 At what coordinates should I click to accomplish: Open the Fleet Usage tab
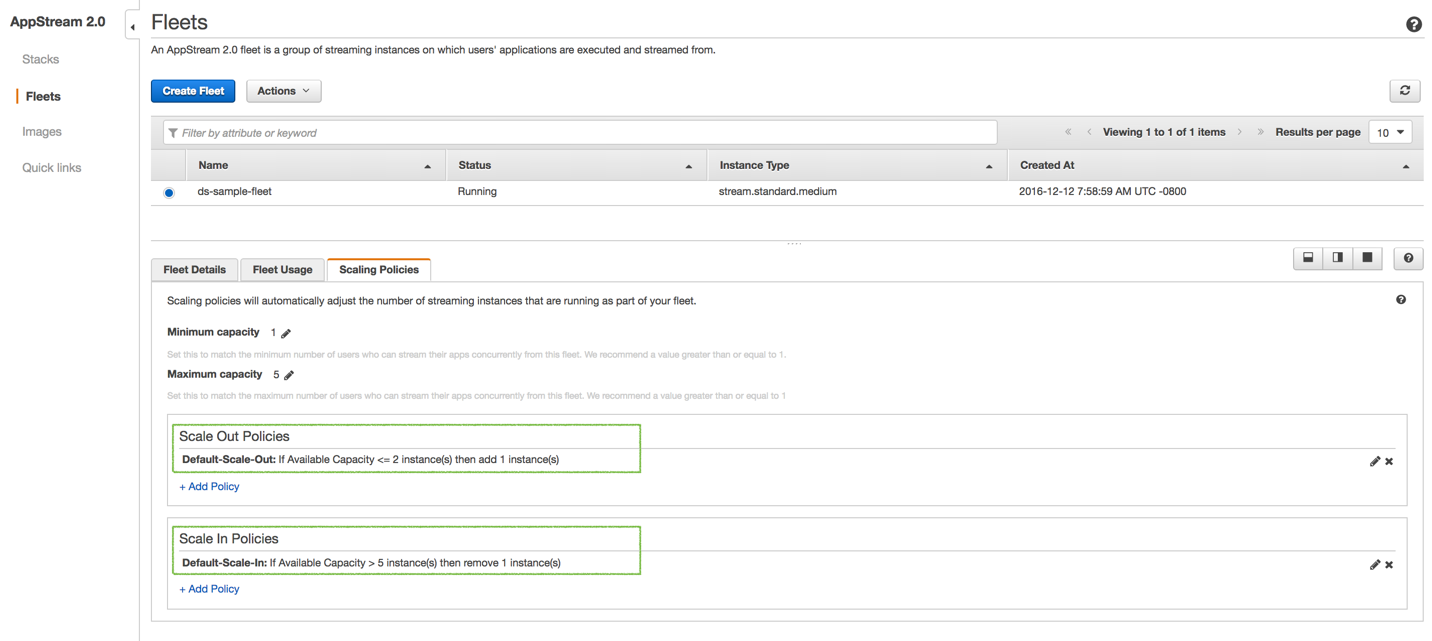[x=282, y=270]
